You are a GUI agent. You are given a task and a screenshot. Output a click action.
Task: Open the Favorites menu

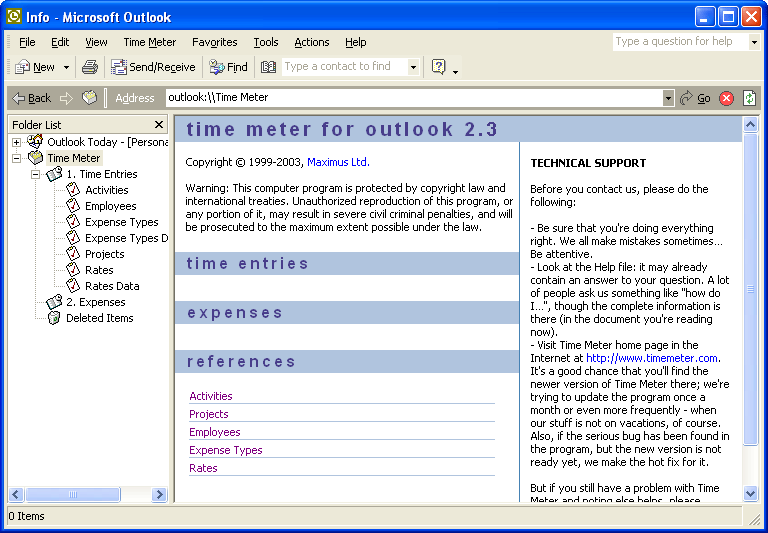click(215, 42)
